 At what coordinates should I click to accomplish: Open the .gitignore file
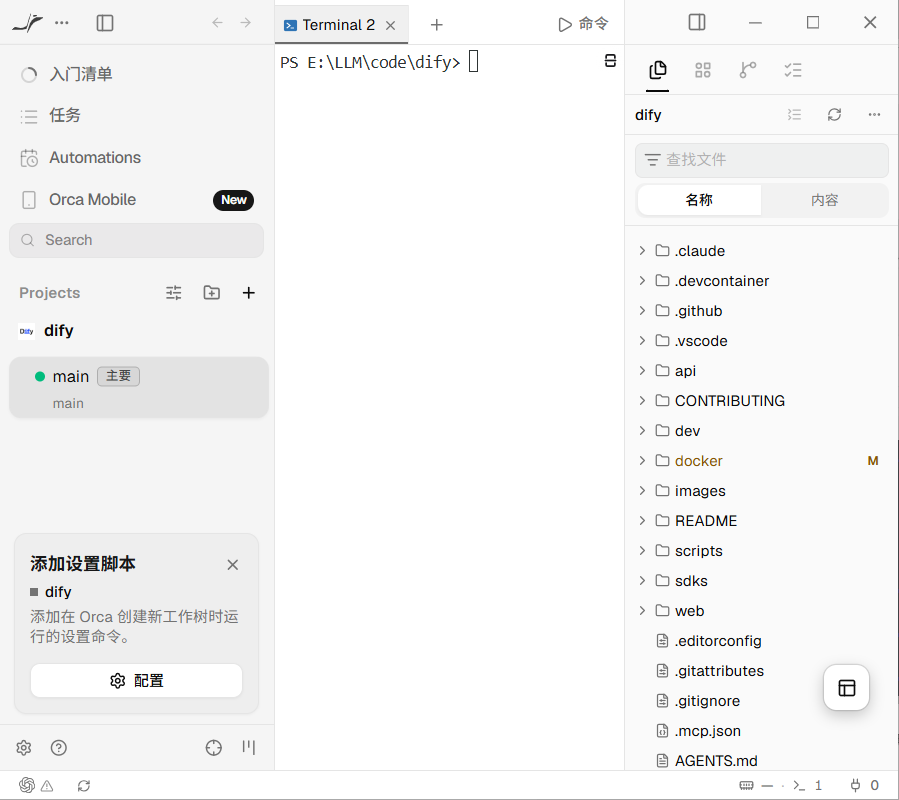click(761, 701)
